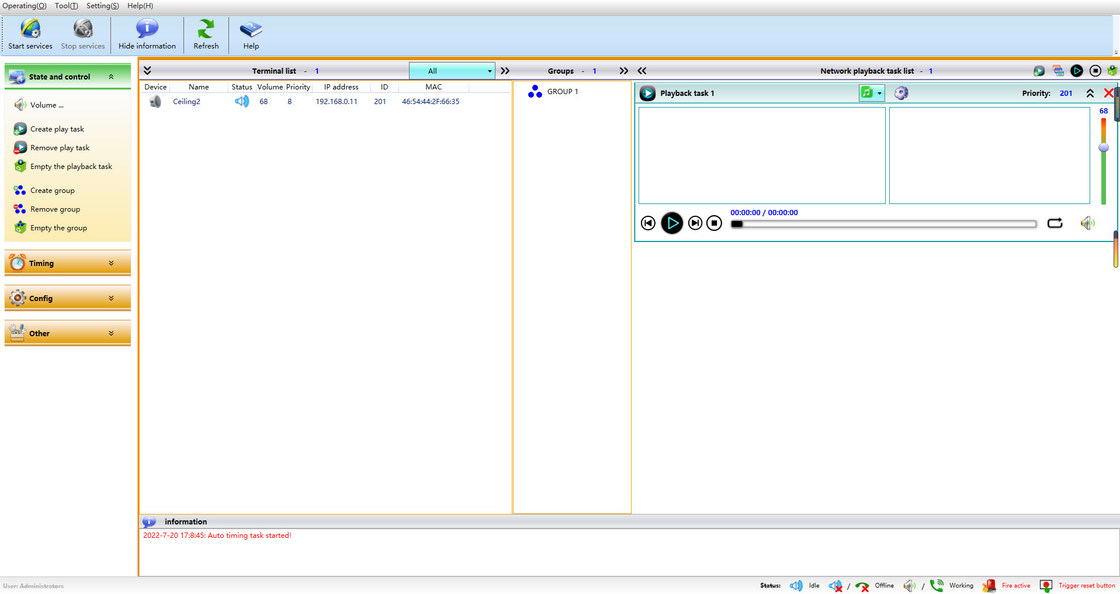Mute Playback task 1 speaker
Image resolution: width=1120 pixels, height=594 pixels.
click(1087, 223)
